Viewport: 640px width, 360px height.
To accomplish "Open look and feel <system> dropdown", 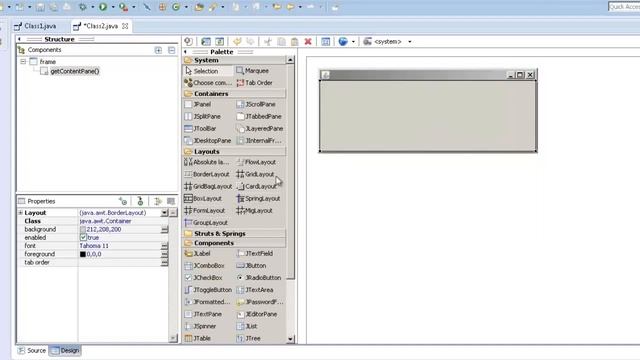I will 410,42.
